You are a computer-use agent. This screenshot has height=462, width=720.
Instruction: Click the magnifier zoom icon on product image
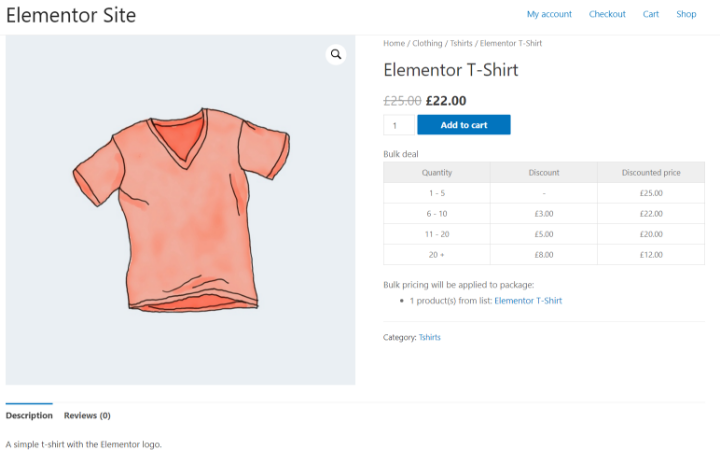click(336, 55)
